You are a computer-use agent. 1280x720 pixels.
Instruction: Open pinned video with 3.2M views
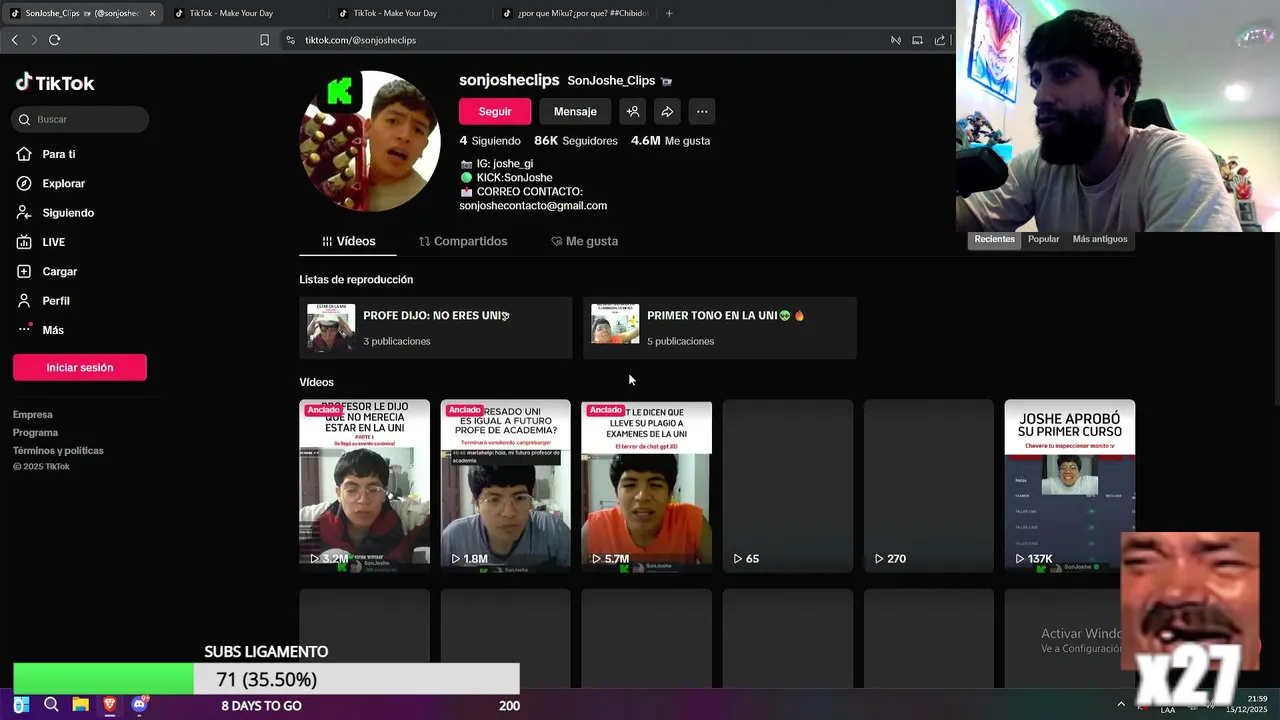364,486
